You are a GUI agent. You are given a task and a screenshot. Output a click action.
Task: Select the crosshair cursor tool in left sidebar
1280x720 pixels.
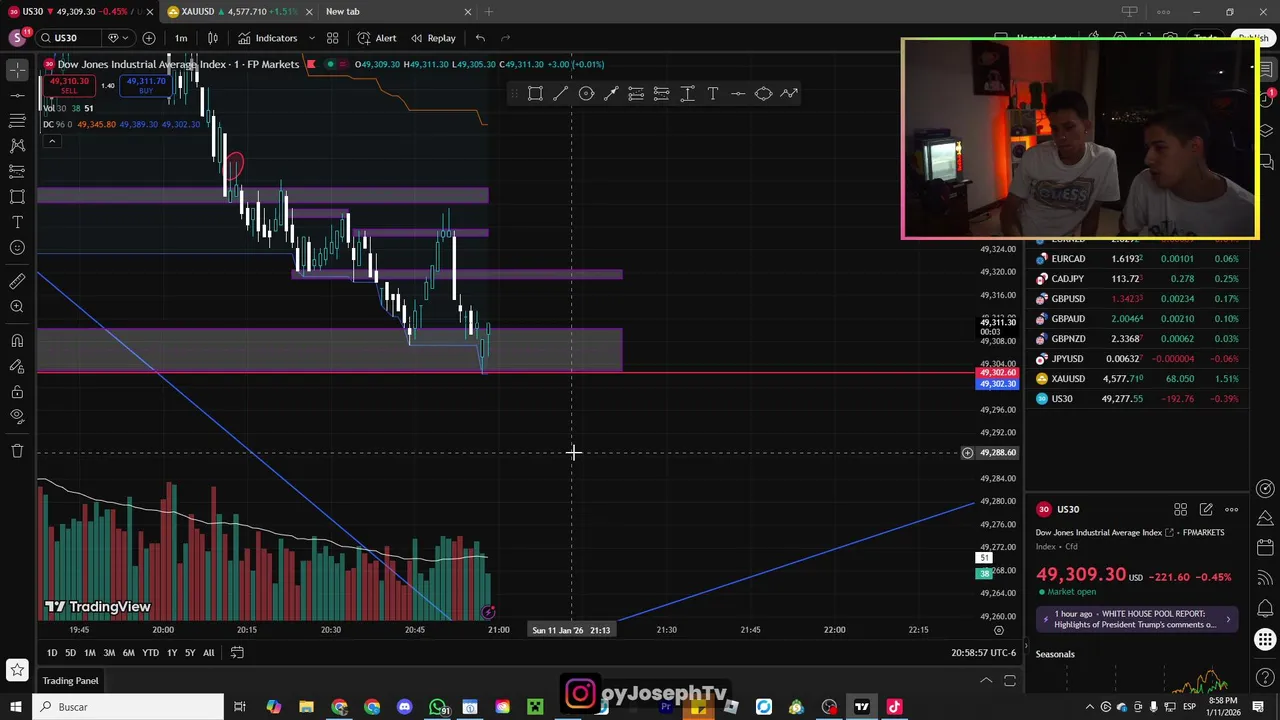17,69
